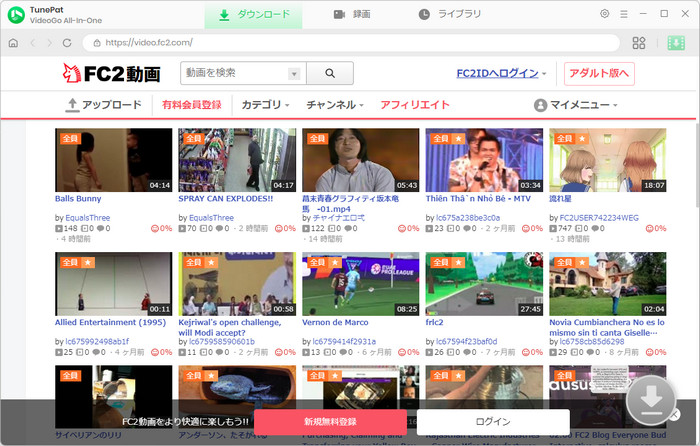700x446 pixels.
Task: Click the star badge on Allied Entertainment thumbnail
Action: pos(88,262)
